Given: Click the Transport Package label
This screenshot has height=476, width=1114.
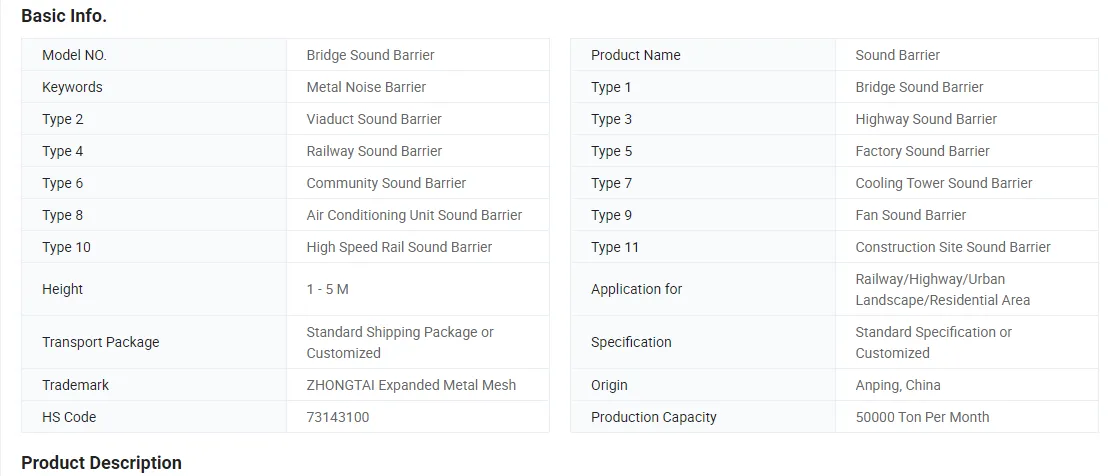Looking at the screenshot, I should tap(100, 342).
